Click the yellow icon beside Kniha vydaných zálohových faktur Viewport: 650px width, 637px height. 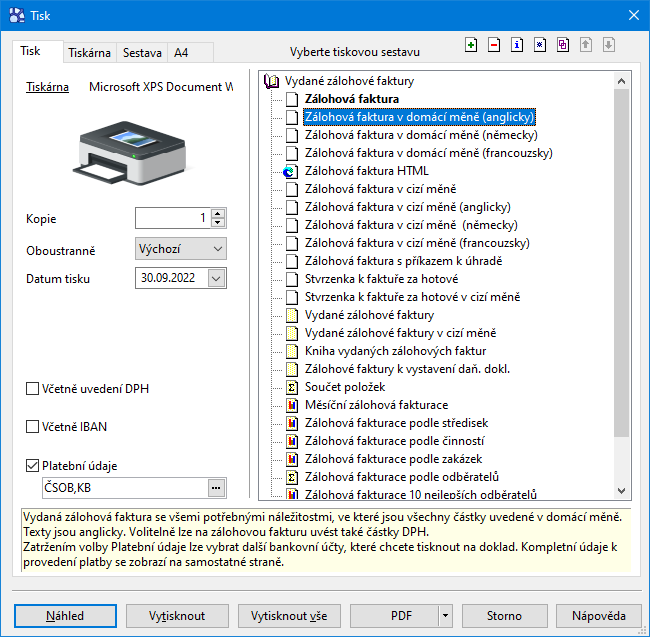(292, 351)
